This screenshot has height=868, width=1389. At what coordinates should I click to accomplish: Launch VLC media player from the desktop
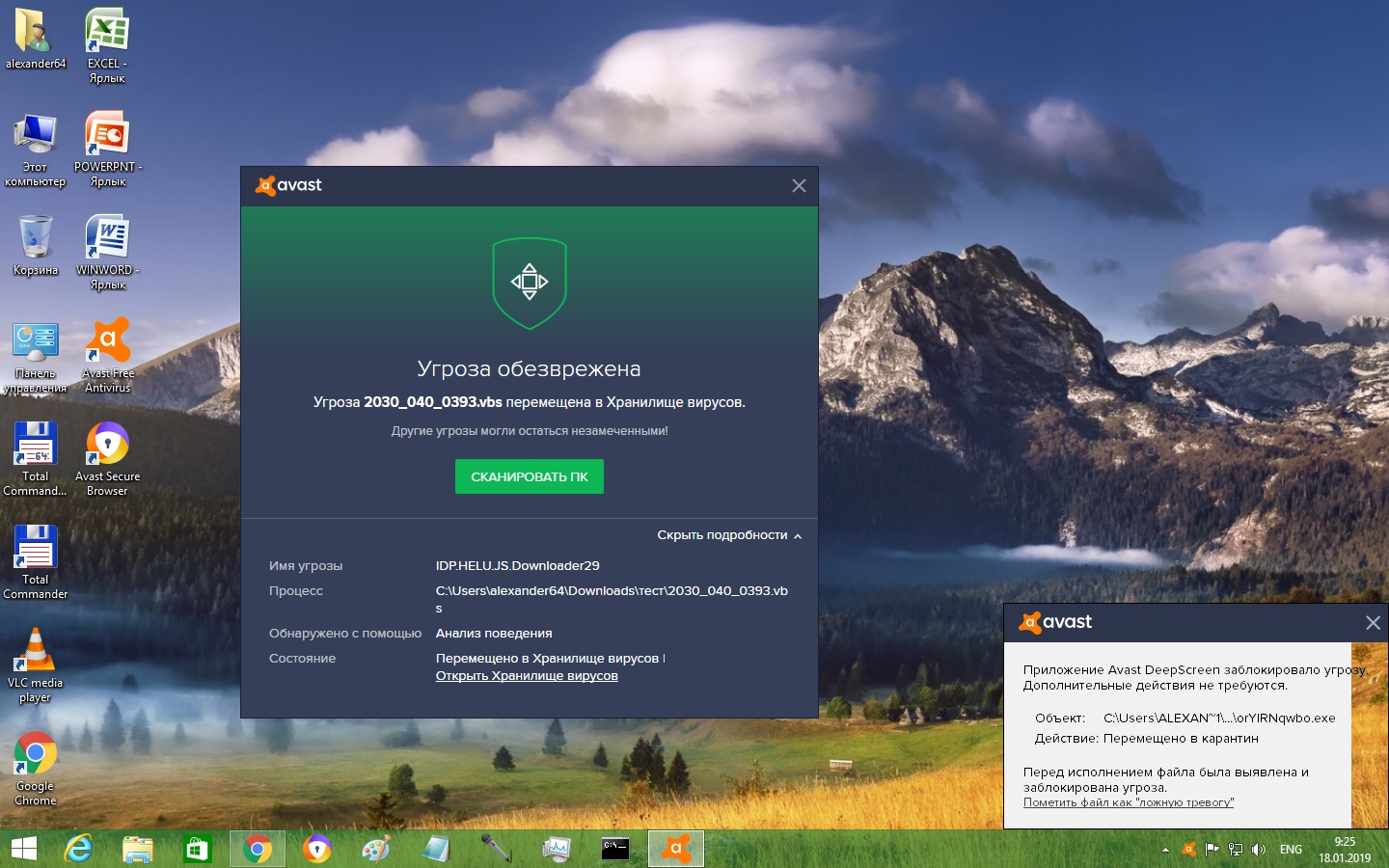pyautogui.click(x=36, y=665)
